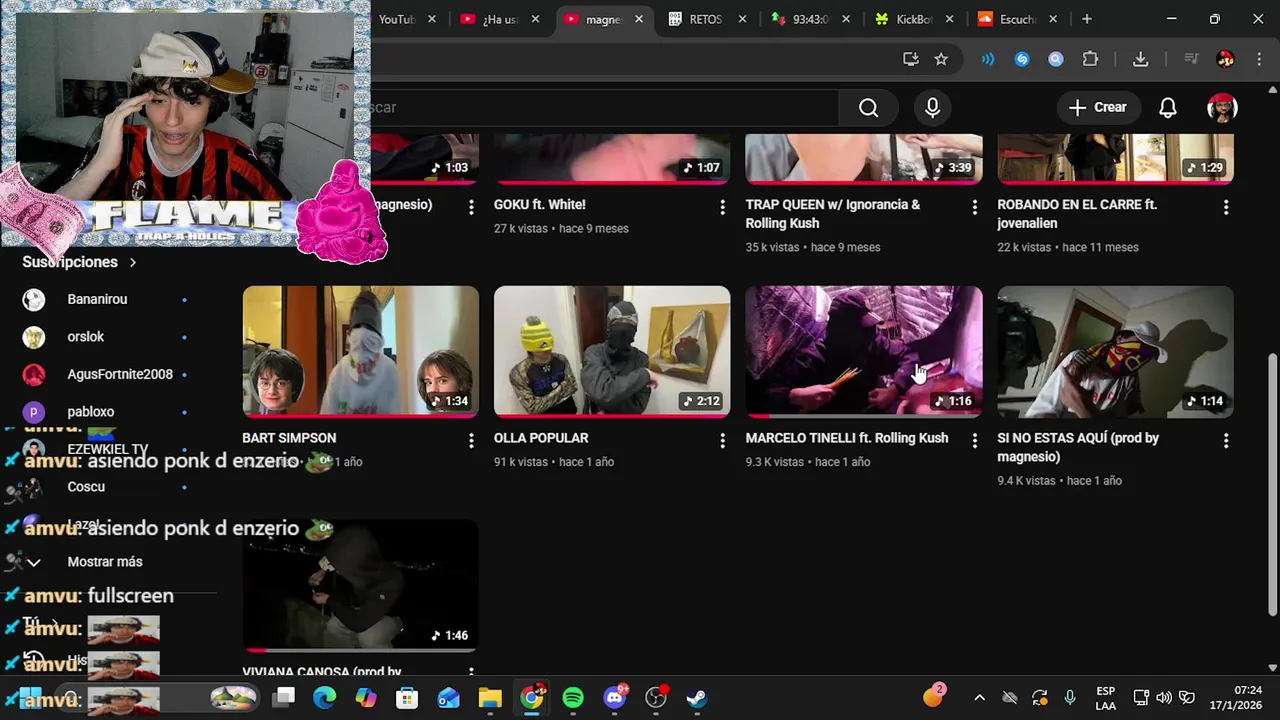Open YouTube notifications bell
This screenshot has width=1280, height=720.
point(1167,107)
